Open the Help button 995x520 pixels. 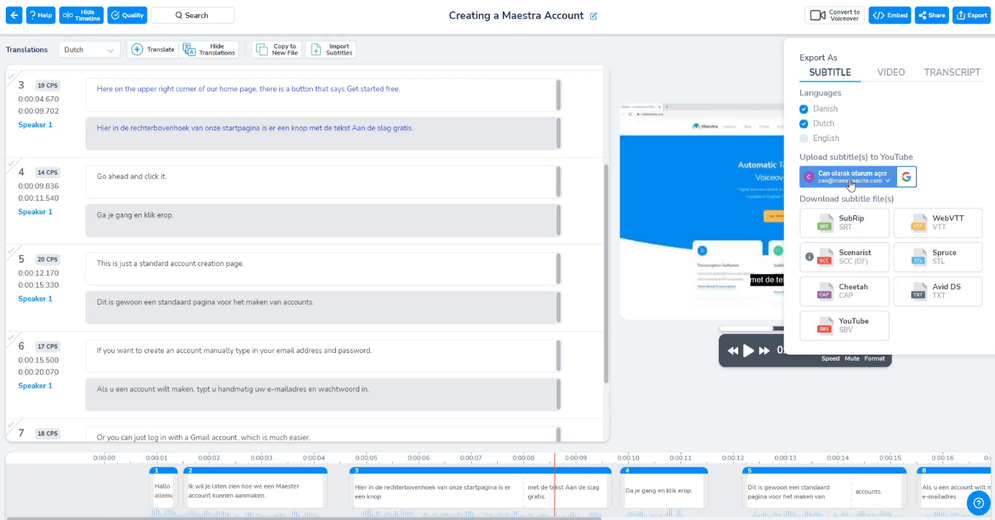41,15
